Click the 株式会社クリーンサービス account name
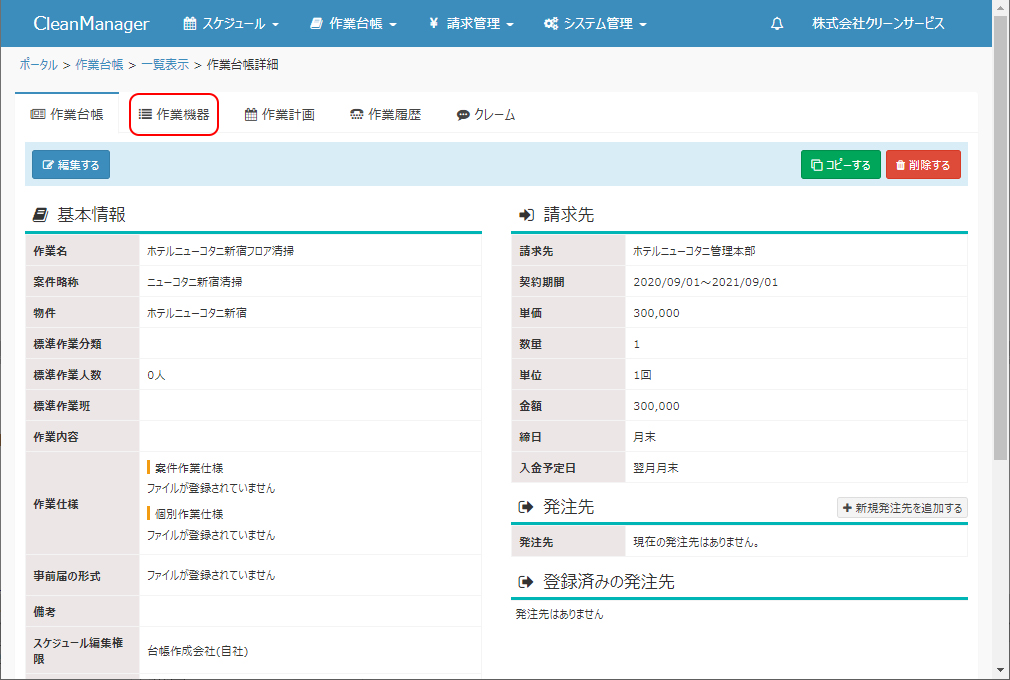This screenshot has width=1010, height=680. (x=878, y=24)
